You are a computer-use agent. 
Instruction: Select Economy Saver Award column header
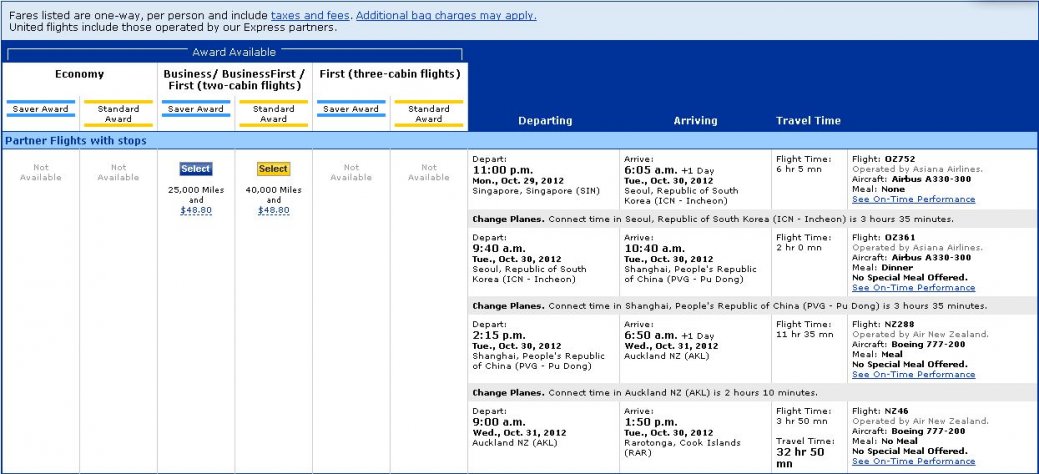41,109
